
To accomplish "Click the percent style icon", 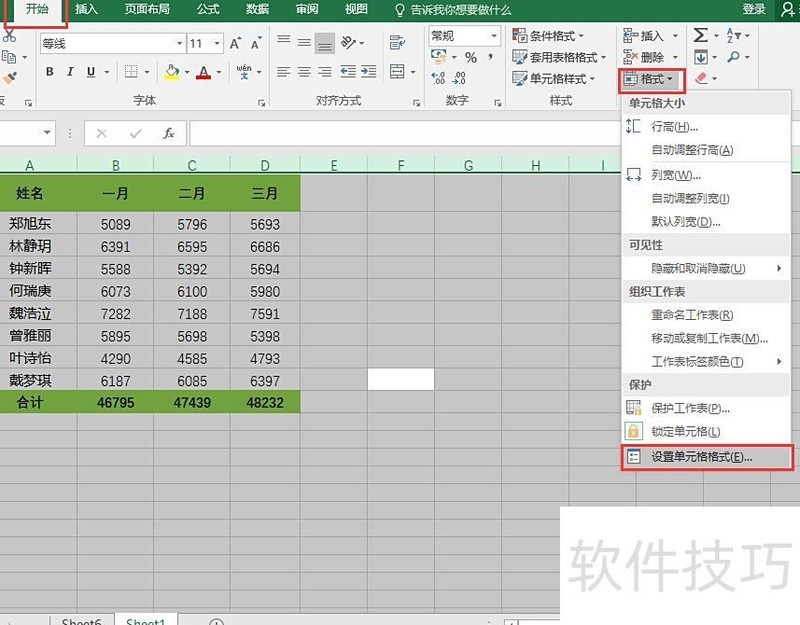I will click(470, 58).
